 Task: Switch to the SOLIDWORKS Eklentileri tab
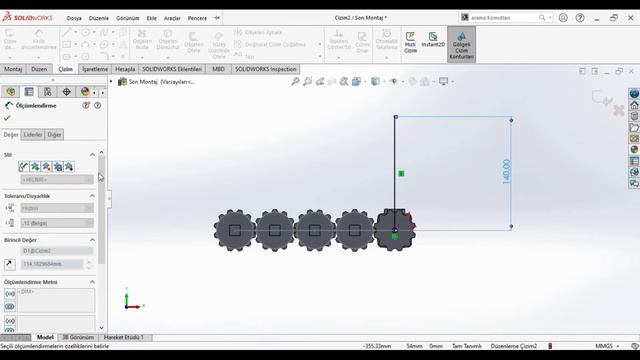tap(172, 69)
